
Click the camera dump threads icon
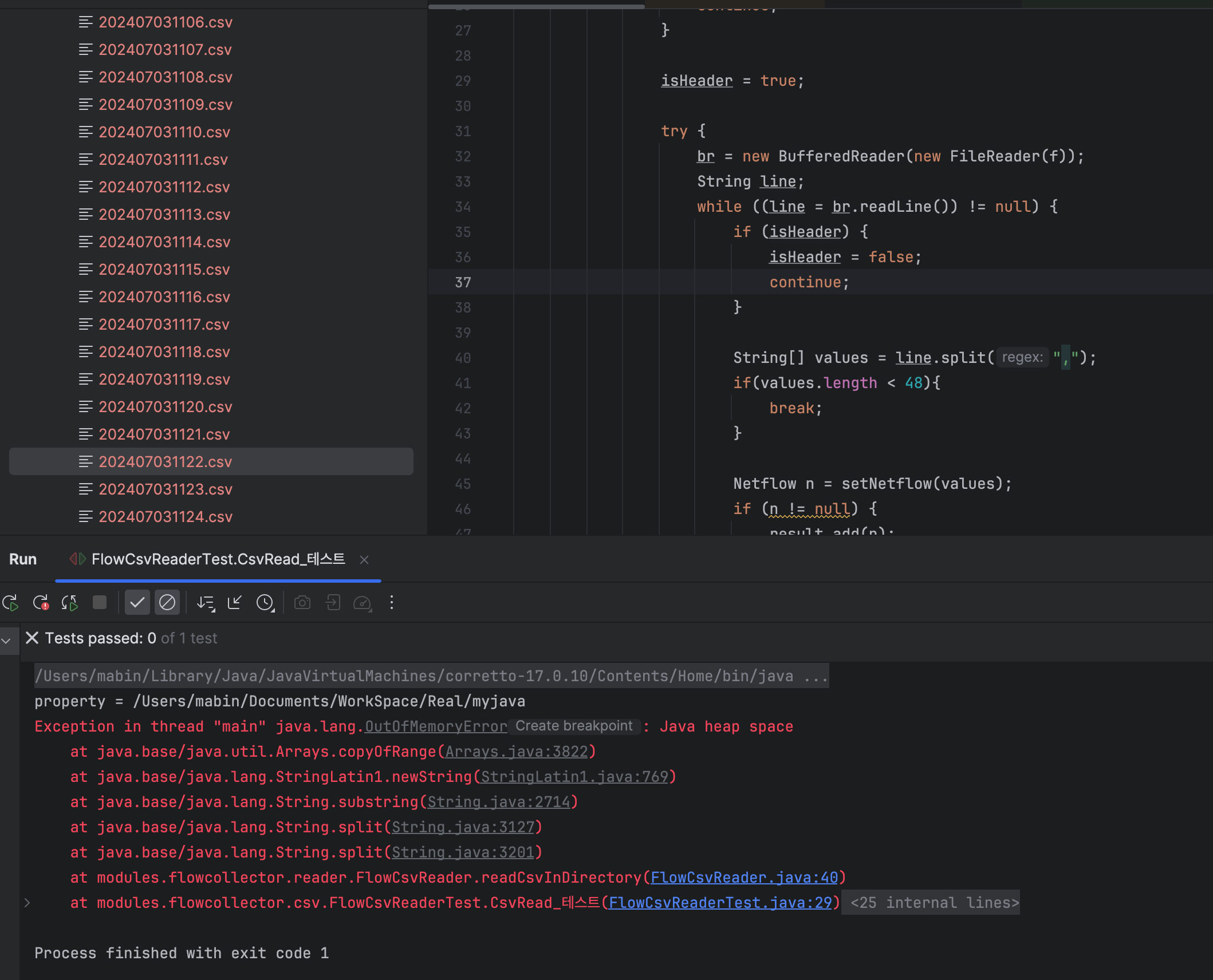point(302,603)
